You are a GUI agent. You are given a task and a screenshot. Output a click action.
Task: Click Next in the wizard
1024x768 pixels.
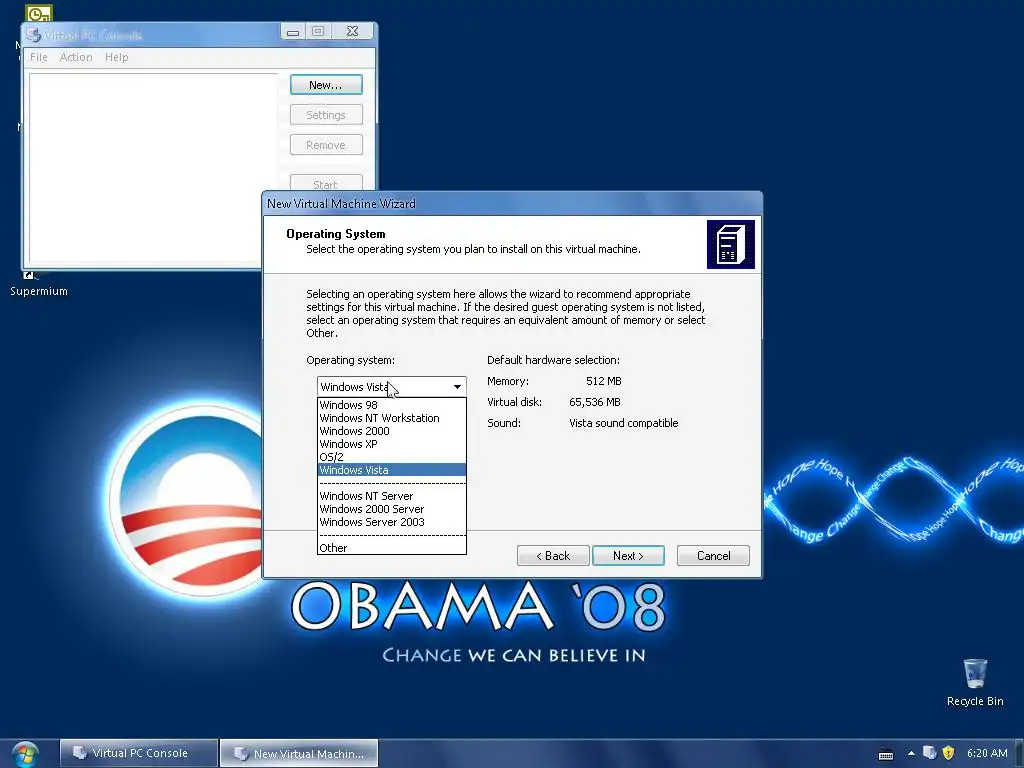coord(628,556)
